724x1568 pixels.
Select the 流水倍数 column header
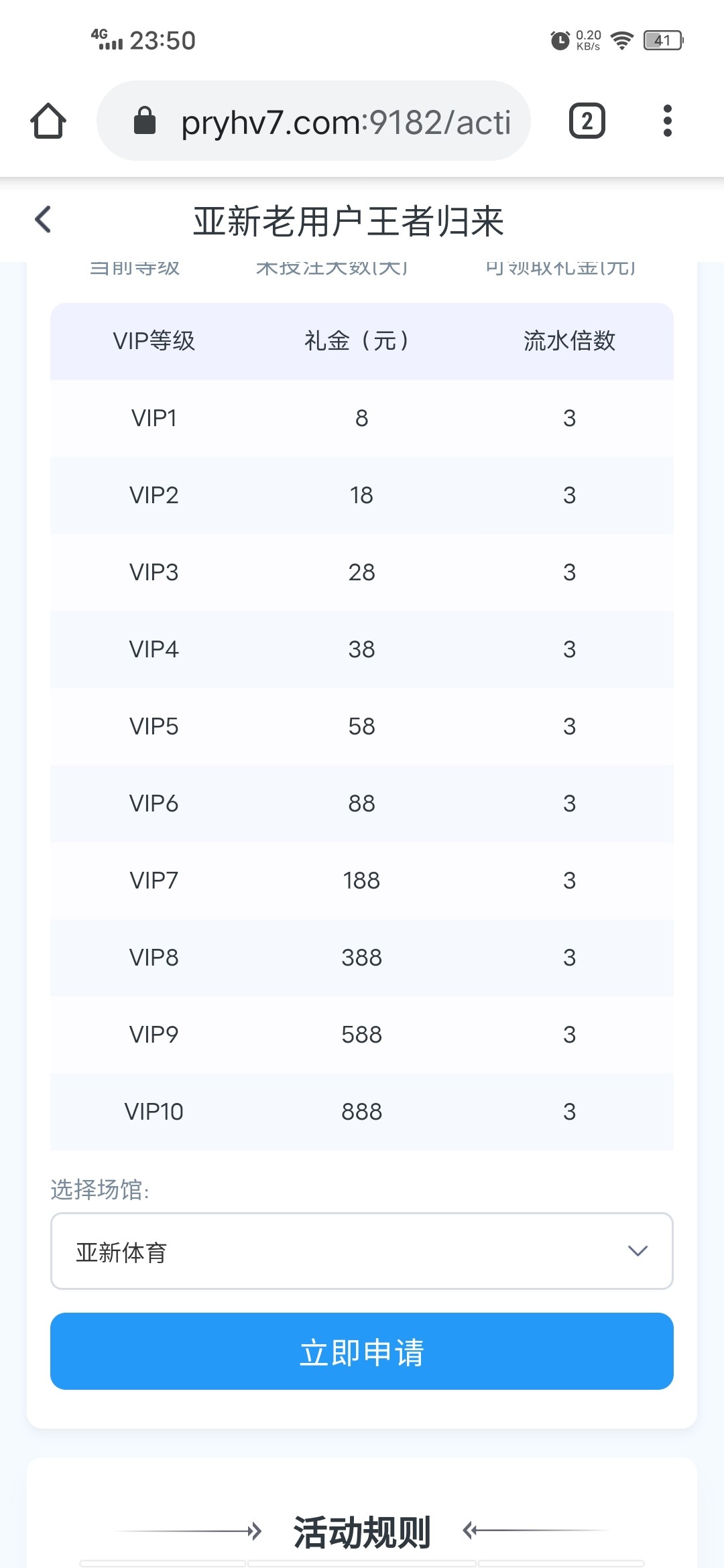tap(569, 341)
